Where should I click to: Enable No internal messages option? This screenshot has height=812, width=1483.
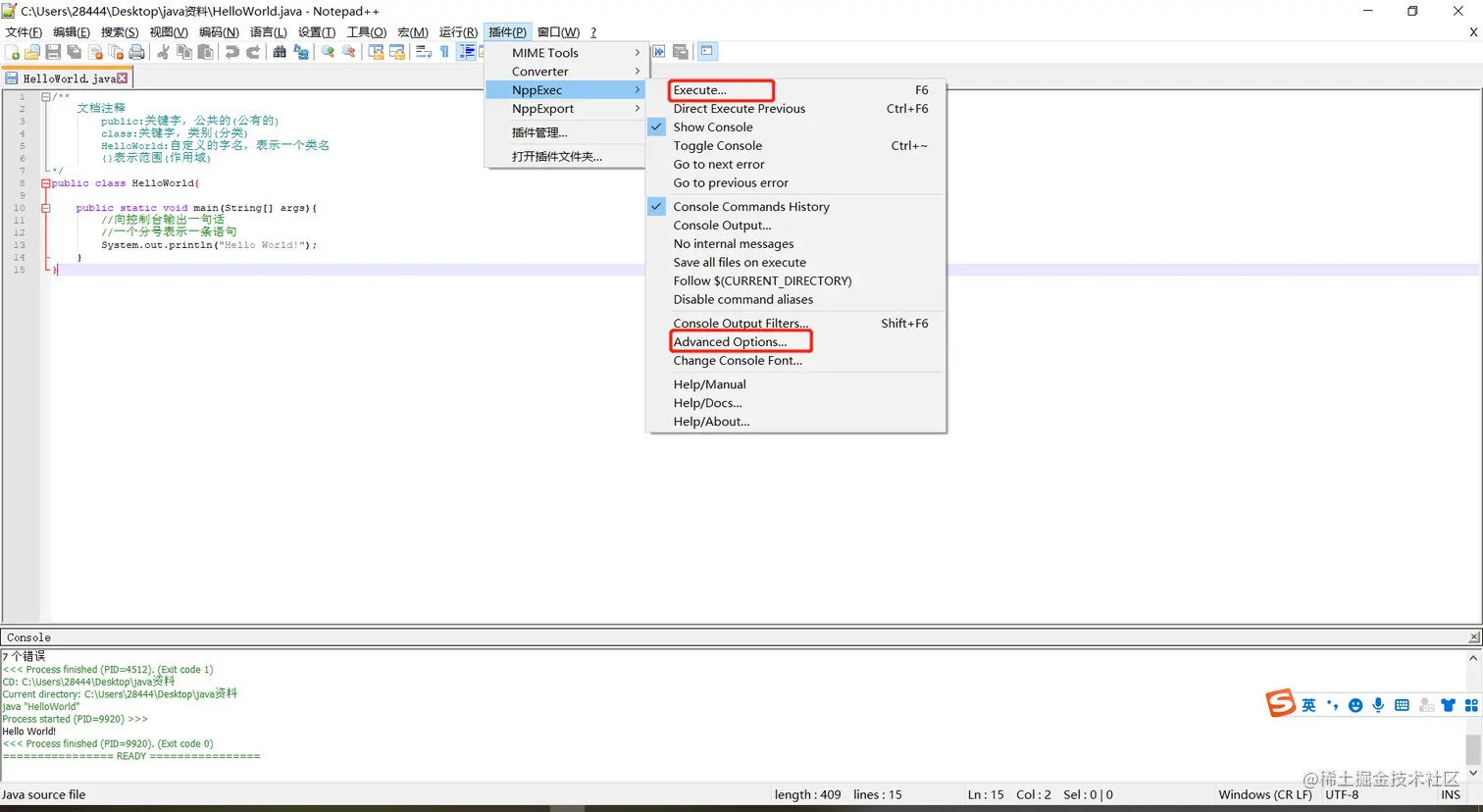click(795, 243)
